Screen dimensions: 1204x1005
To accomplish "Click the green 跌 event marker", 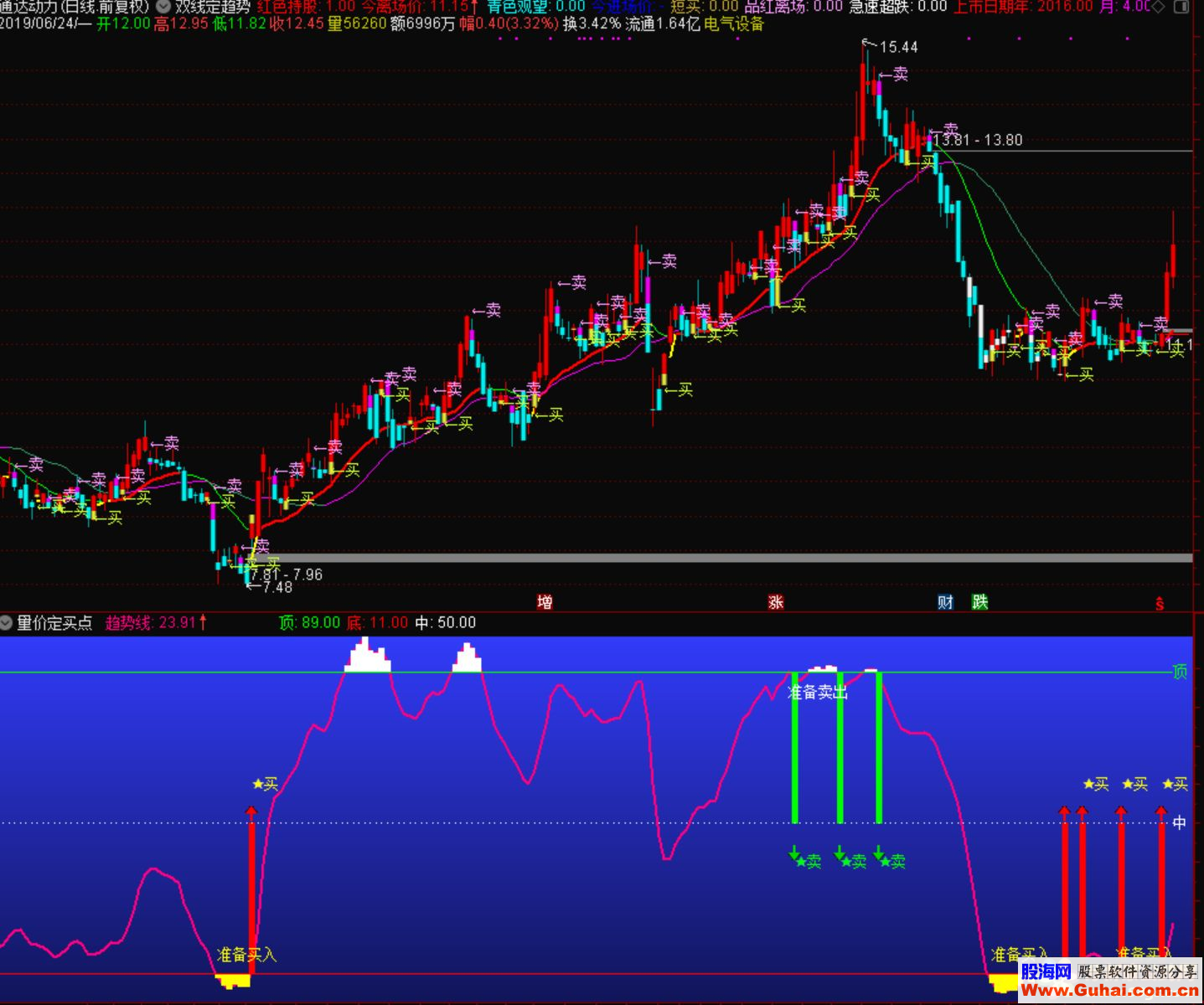I will (x=979, y=601).
